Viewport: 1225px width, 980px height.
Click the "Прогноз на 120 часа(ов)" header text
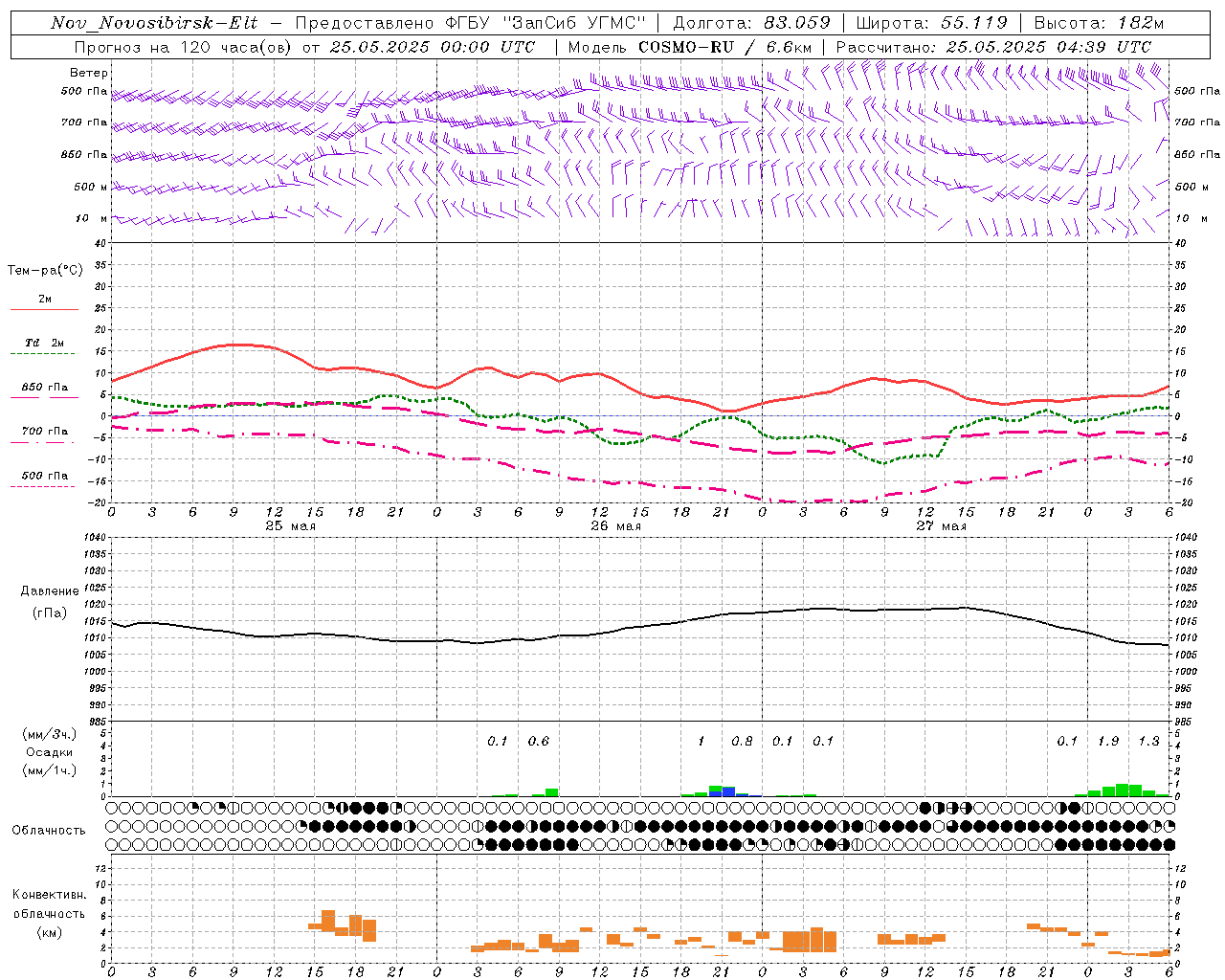pyautogui.click(x=184, y=47)
